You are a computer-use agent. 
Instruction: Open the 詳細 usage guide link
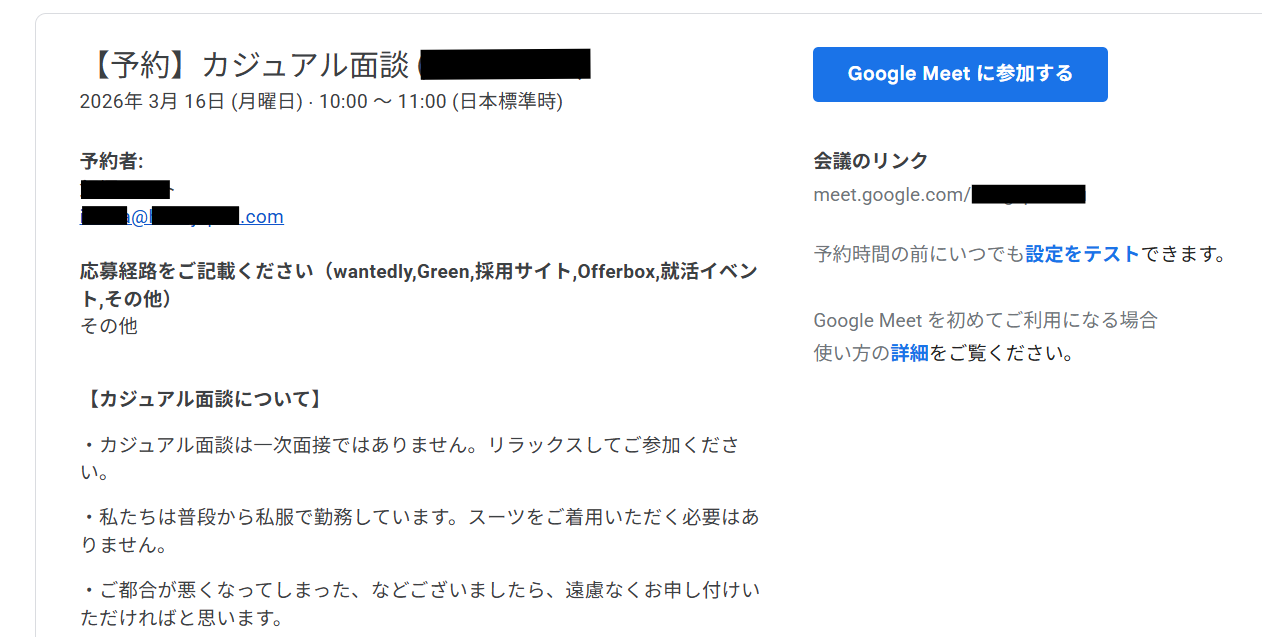tap(909, 353)
